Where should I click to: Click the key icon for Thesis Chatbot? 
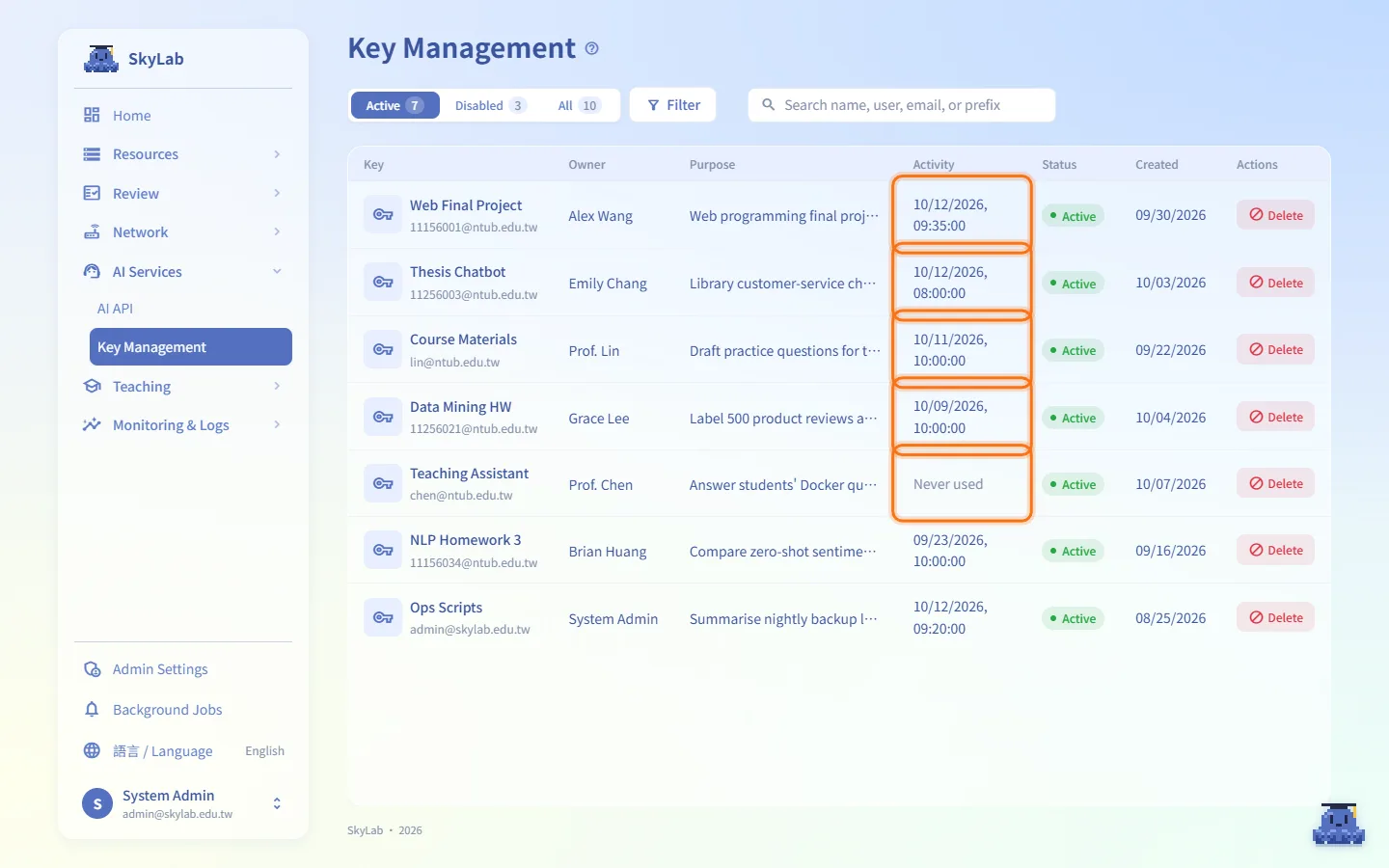click(383, 283)
